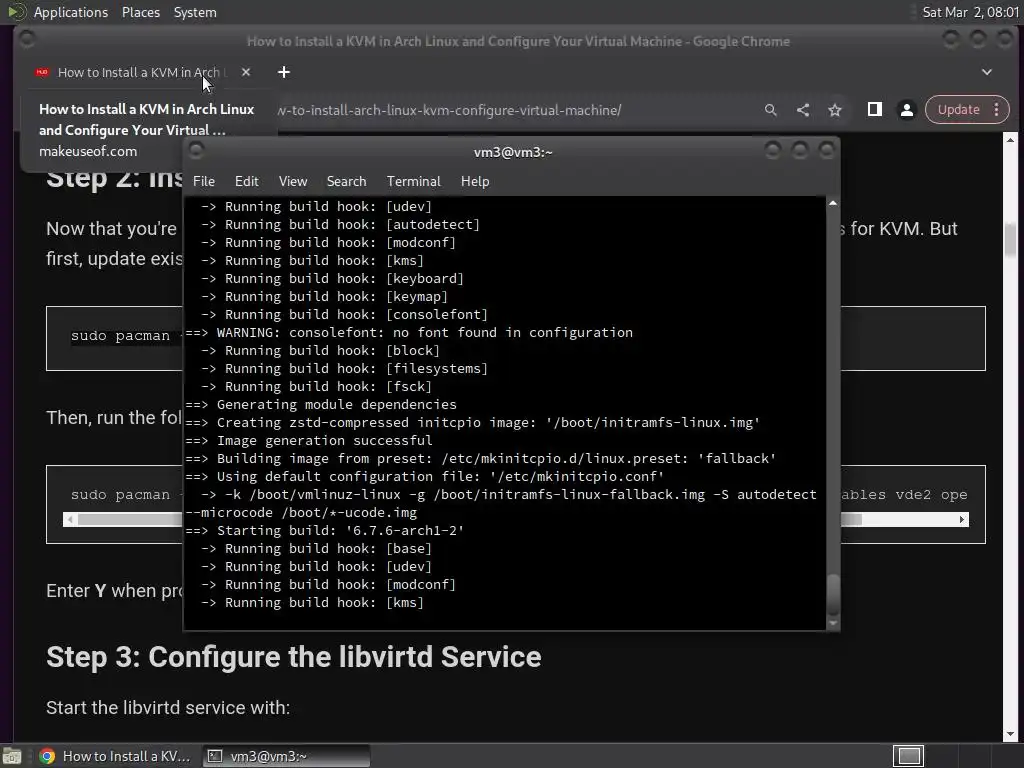Open a new Chrome tab with plus
Screen dimensions: 1024x768
(x=283, y=72)
